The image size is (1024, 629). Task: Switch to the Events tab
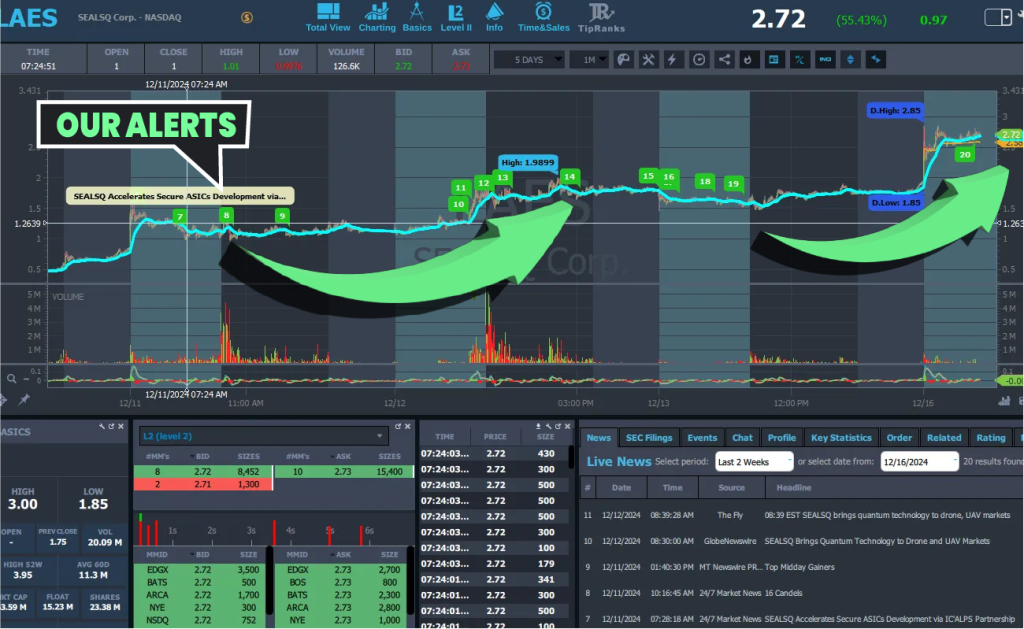coord(702,438)
